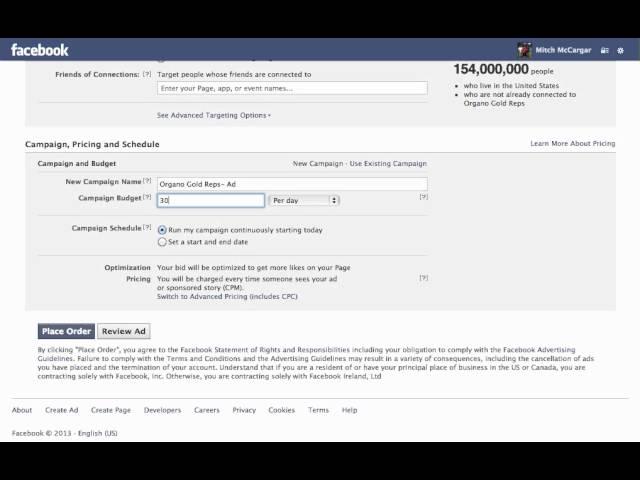
Task: Focus the New Campaign Name field
Action: (x=292, y=184)
